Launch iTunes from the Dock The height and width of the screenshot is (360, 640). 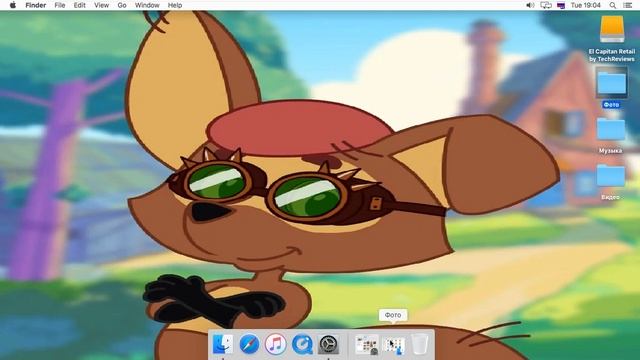(x=276, y=344)
